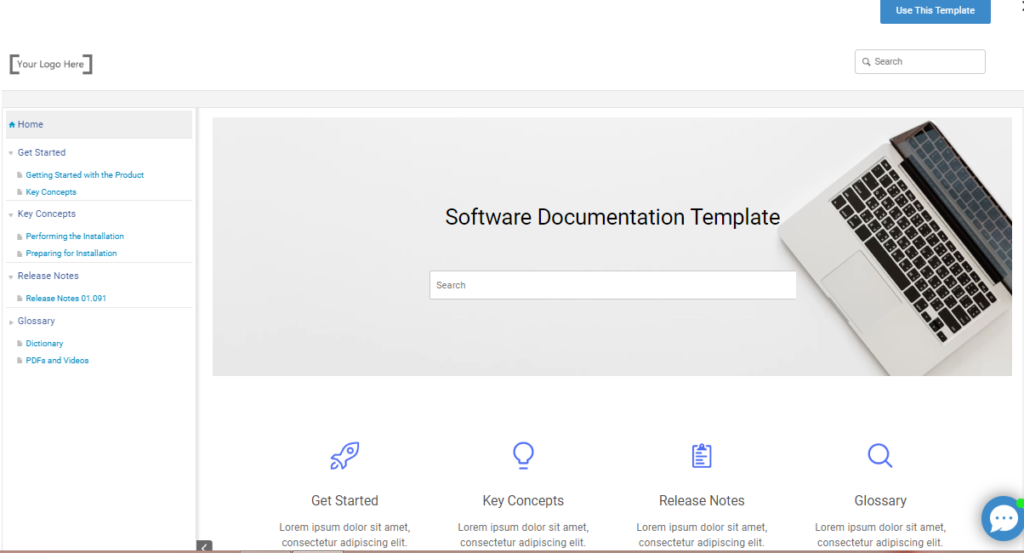Image resolution: width=1024 pixels, height=553 pixels.
Task: Click the home icon in sidebar
Action: (x=12, y=125)
